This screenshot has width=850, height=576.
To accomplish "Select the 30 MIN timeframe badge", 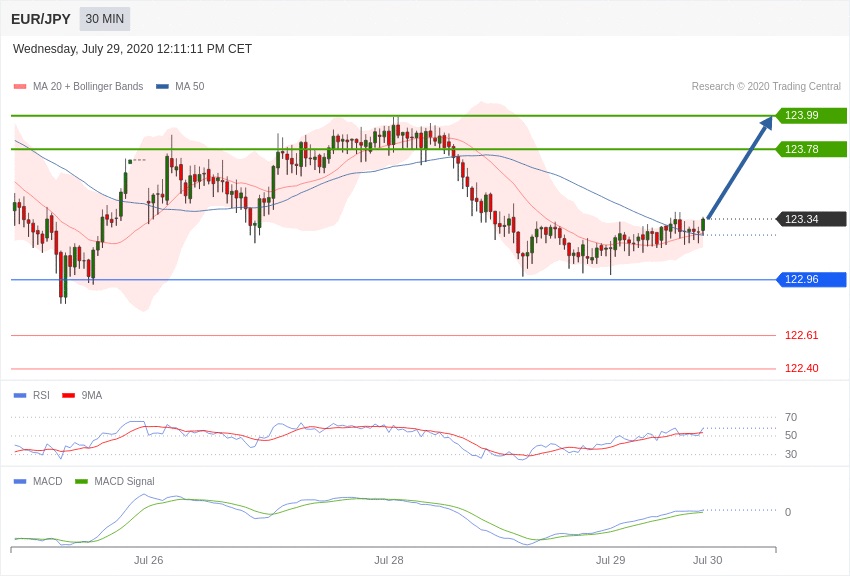I will [x=105, y=19].
